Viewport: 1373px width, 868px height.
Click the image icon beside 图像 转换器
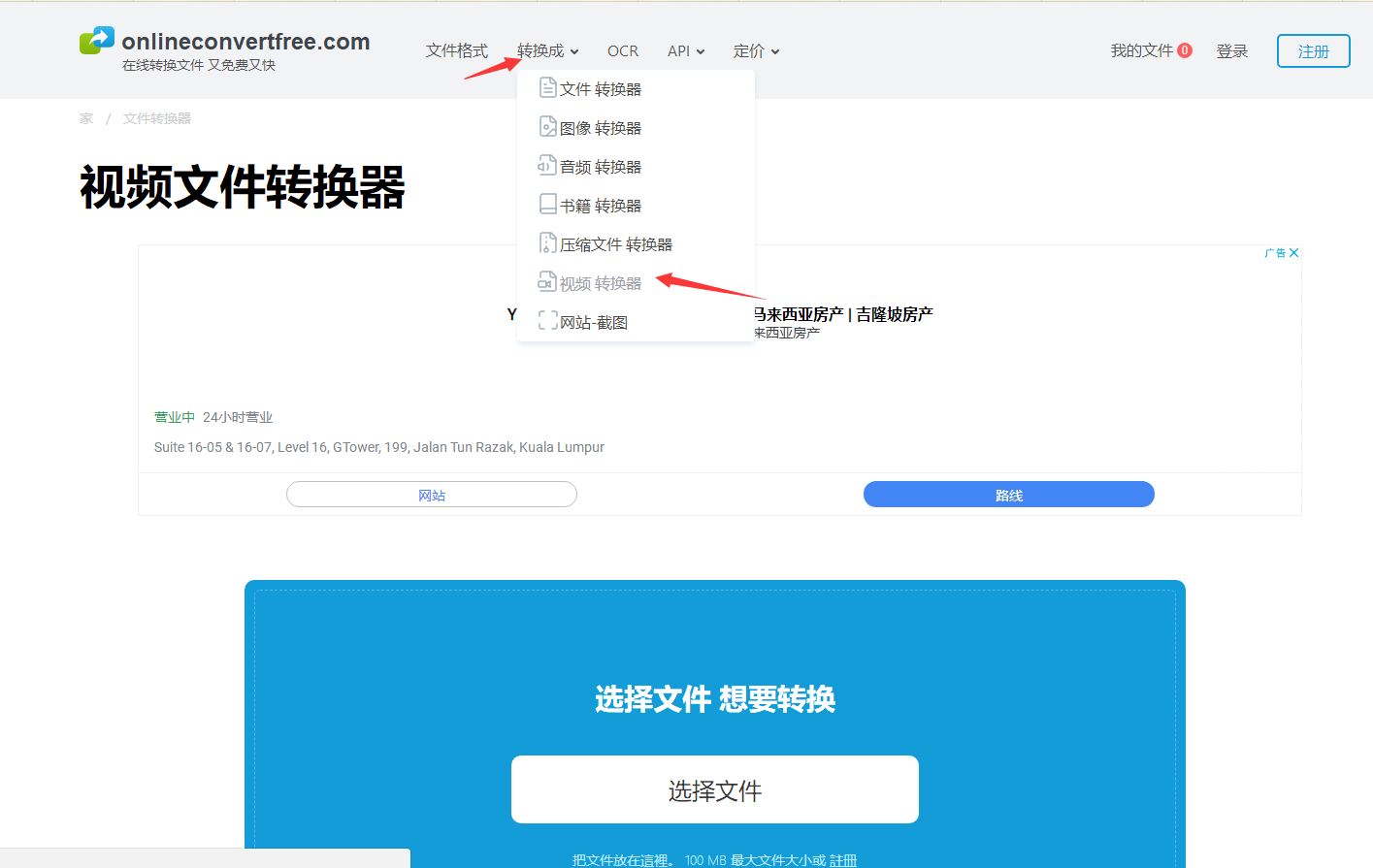pyautogui.click(x=547, y=127)
